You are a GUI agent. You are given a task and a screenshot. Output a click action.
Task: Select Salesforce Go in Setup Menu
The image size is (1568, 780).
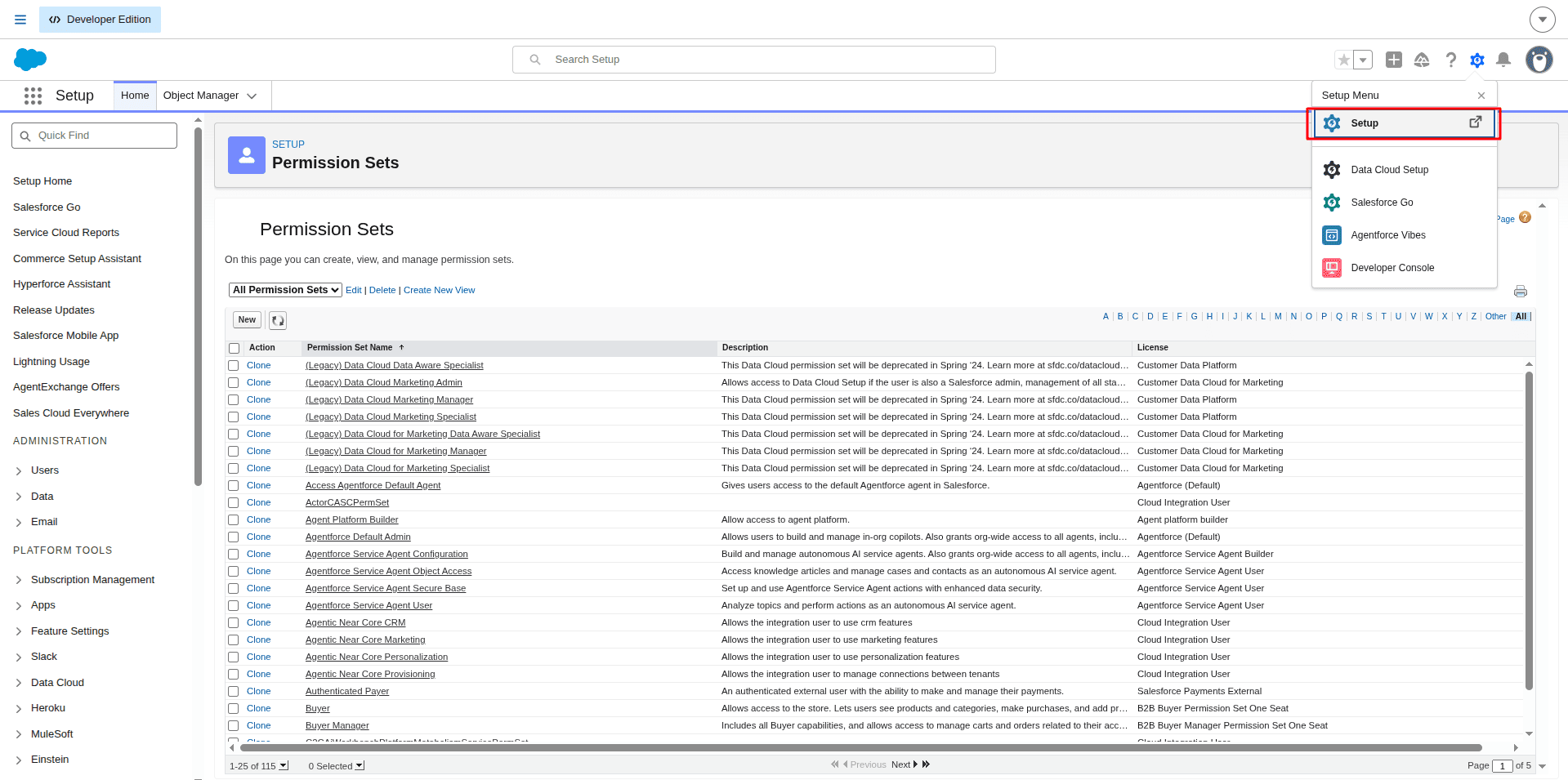pyautogui.click(x=1405, y=203)
